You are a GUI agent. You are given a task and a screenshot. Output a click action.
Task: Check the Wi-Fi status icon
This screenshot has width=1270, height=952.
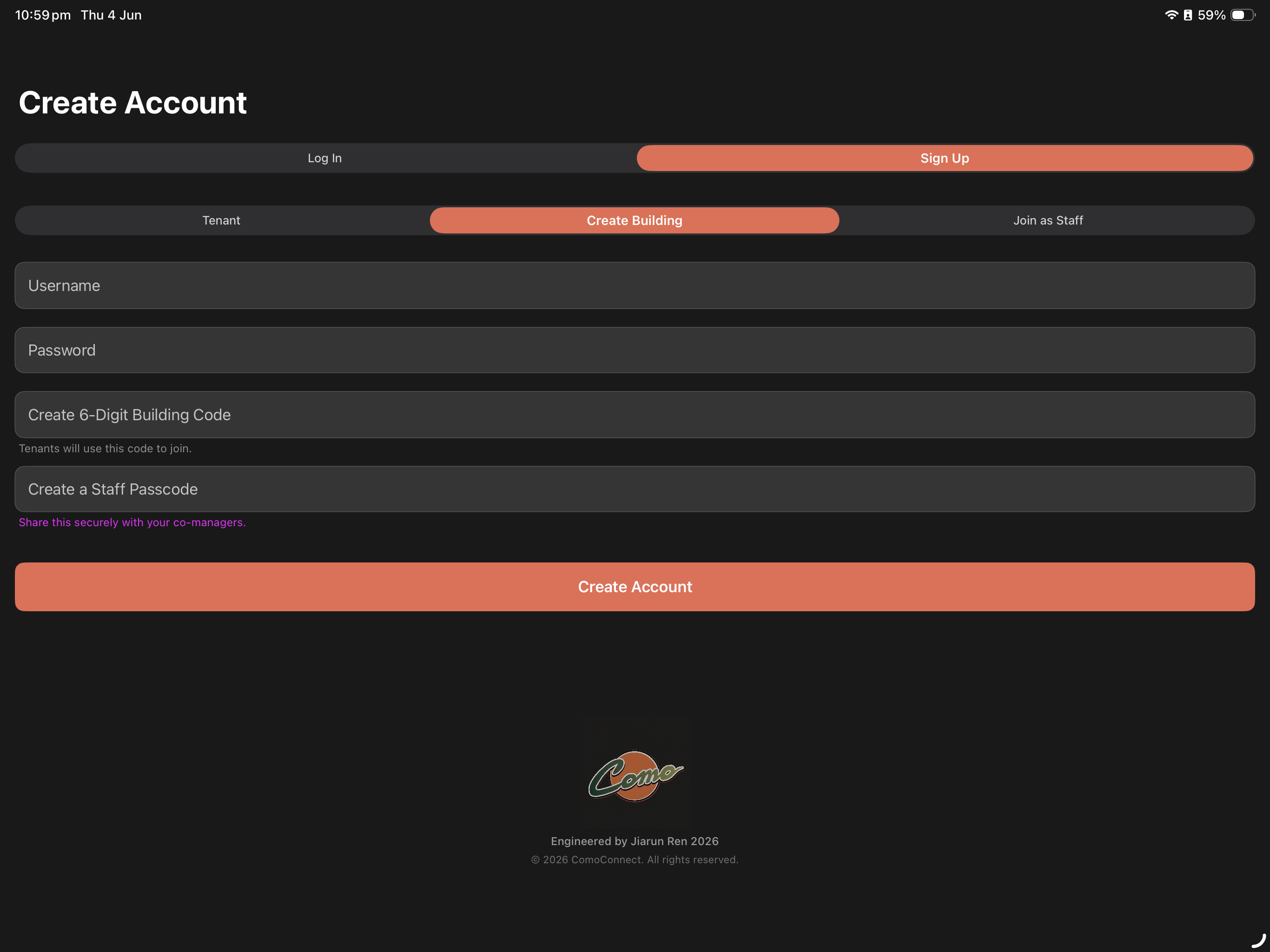tap(1171, 15)
